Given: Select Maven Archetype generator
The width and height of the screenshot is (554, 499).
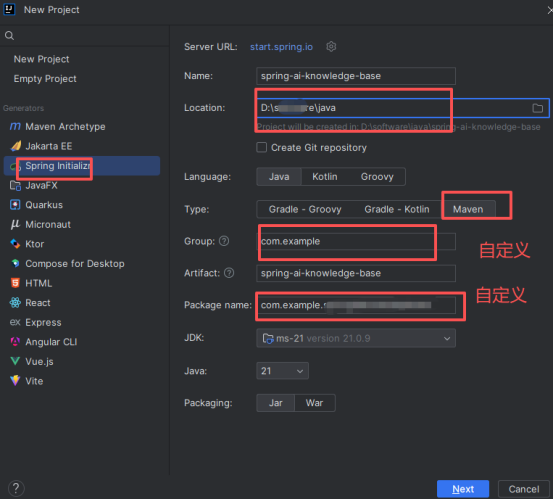Looking at the screenshot, I should pos(65,127).
